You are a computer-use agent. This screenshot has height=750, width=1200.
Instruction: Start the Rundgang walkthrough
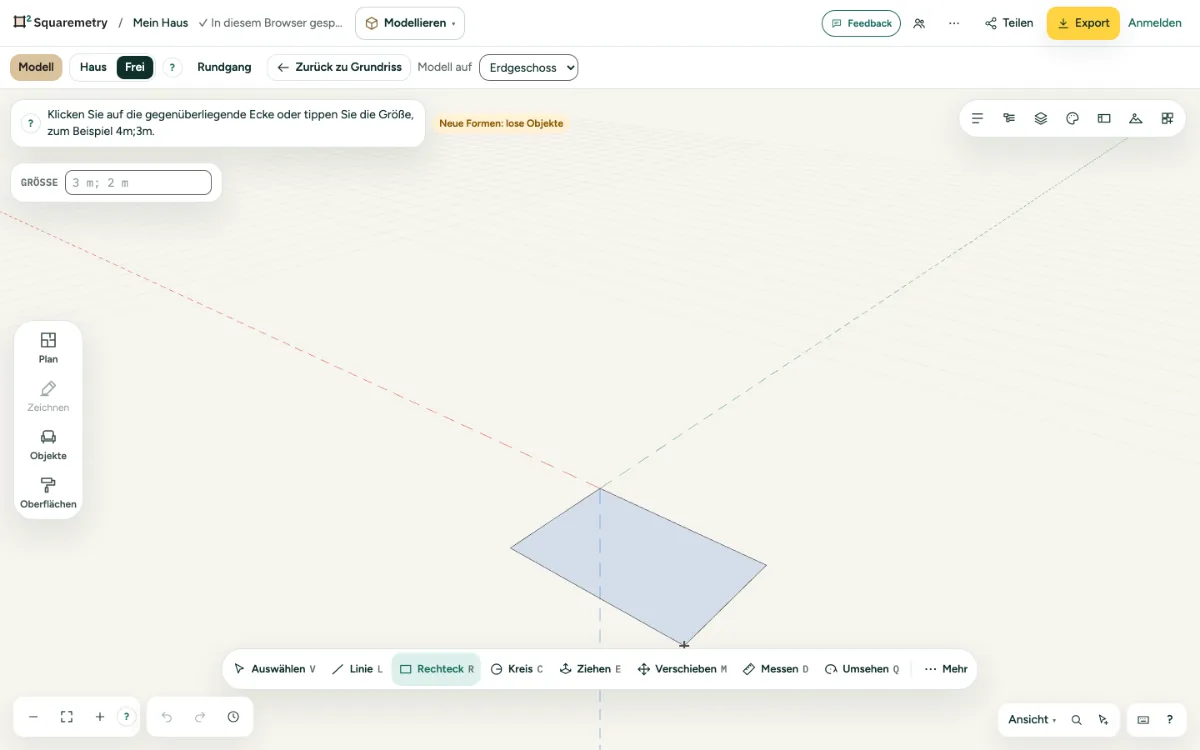coord(224,67)
